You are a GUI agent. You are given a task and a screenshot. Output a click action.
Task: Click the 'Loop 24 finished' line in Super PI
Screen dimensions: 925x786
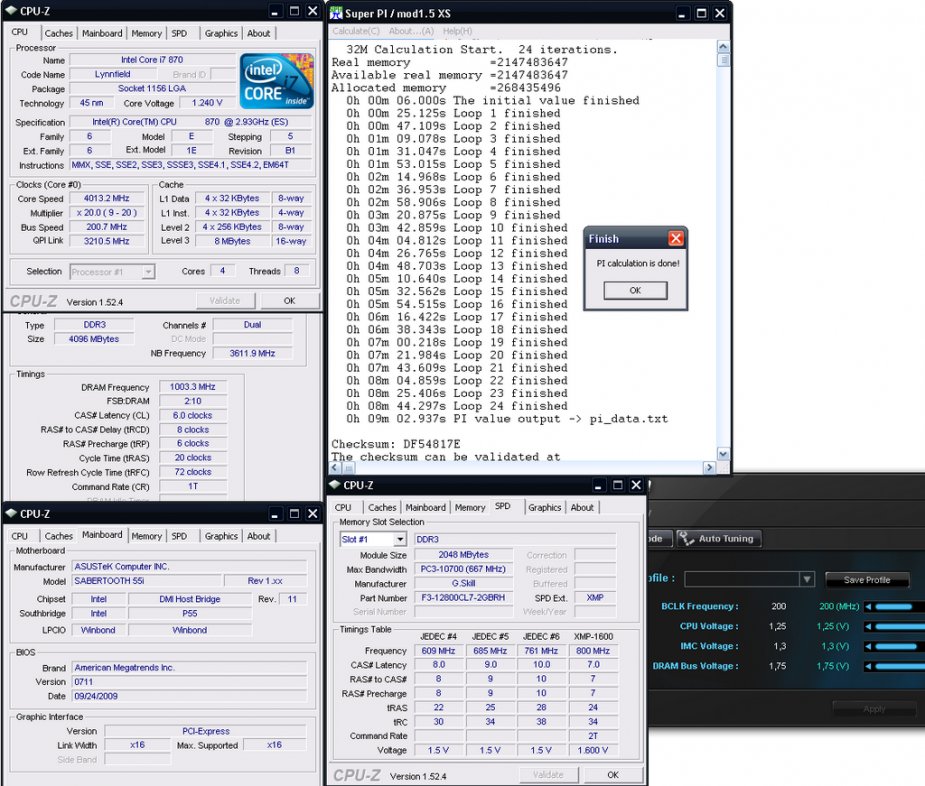[x=457, y=406]
